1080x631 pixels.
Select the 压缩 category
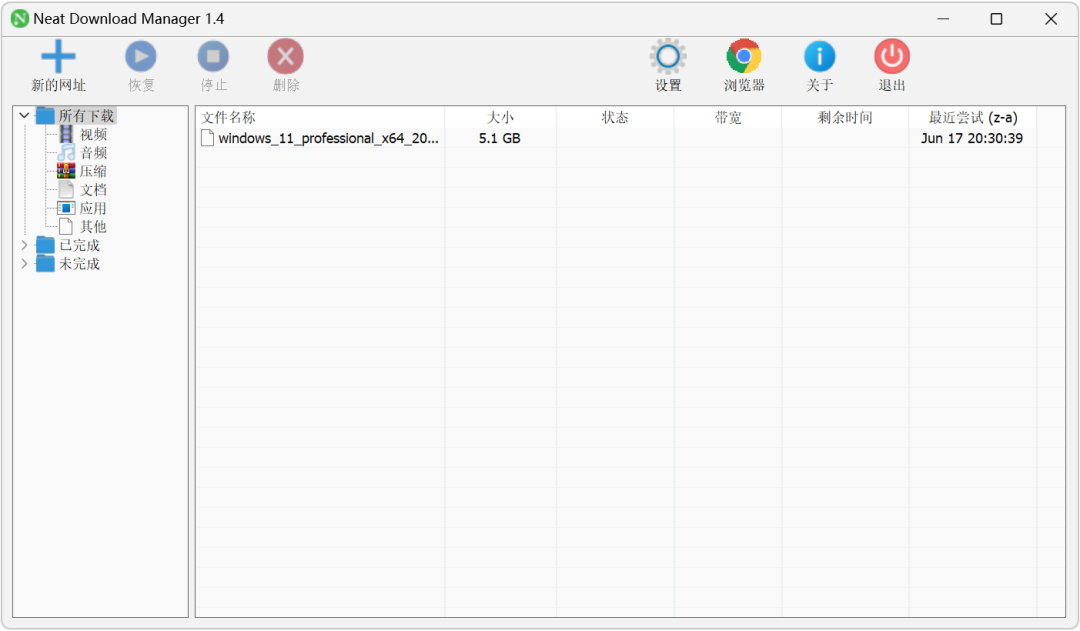click(93, 172)
